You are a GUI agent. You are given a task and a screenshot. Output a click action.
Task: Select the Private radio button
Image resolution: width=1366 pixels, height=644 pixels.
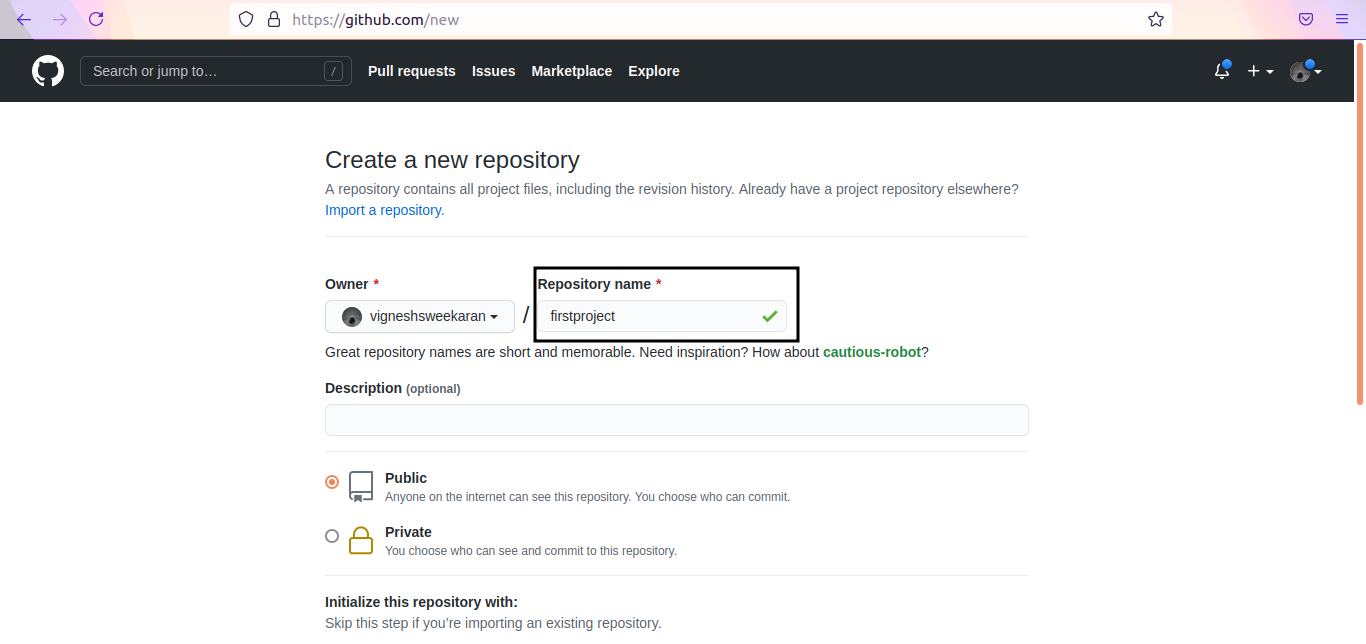[332, 536]
